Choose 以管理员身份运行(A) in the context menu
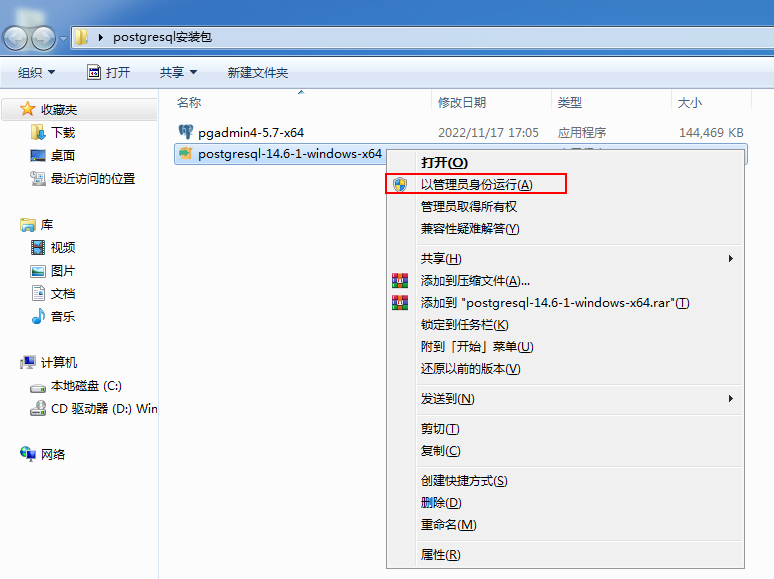Image resolution: width=774 pixels, height=579 pixels. click(x=476, y=185)
